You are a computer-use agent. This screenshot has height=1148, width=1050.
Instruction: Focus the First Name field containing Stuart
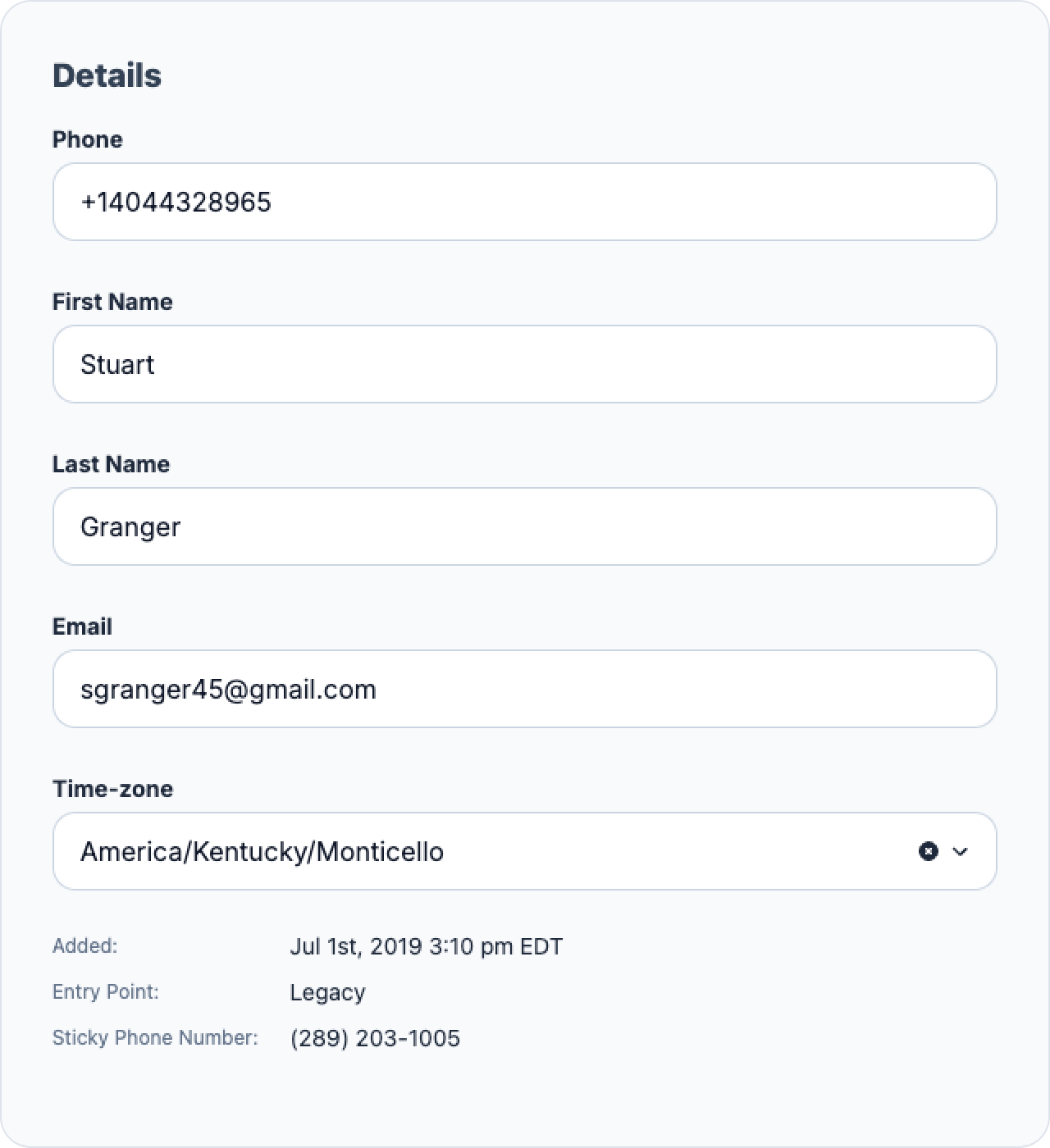(525, 364)
